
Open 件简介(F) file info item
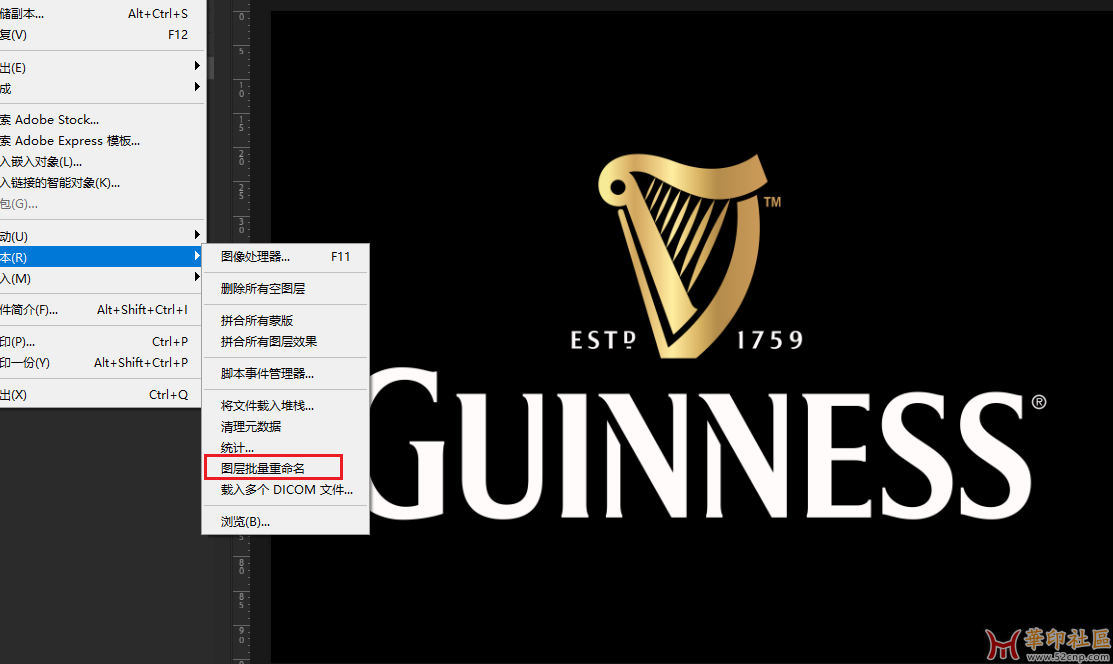102,310
